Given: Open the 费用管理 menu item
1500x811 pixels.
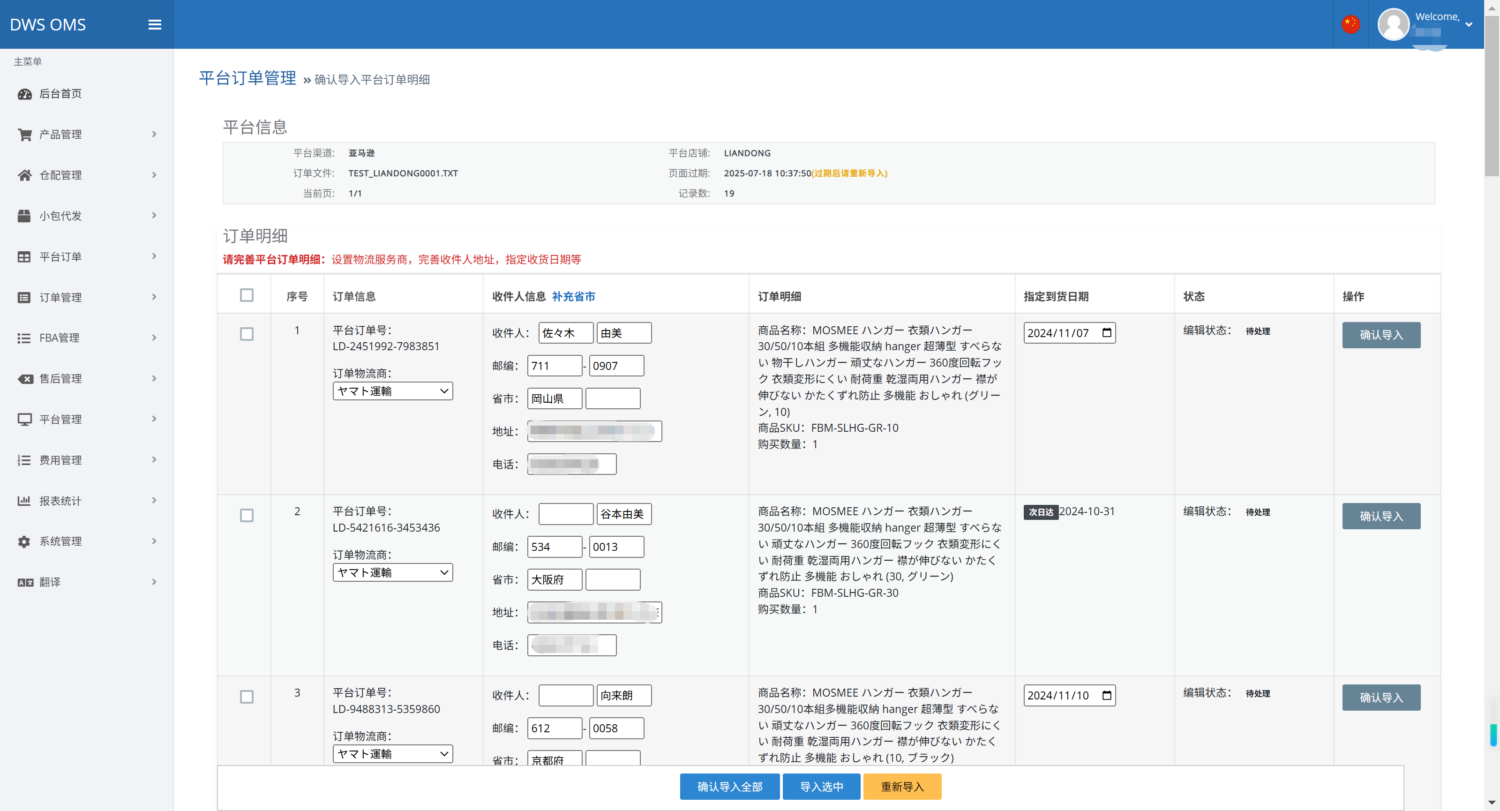Looking at the screenshot, I should click(x=87, y=460).
